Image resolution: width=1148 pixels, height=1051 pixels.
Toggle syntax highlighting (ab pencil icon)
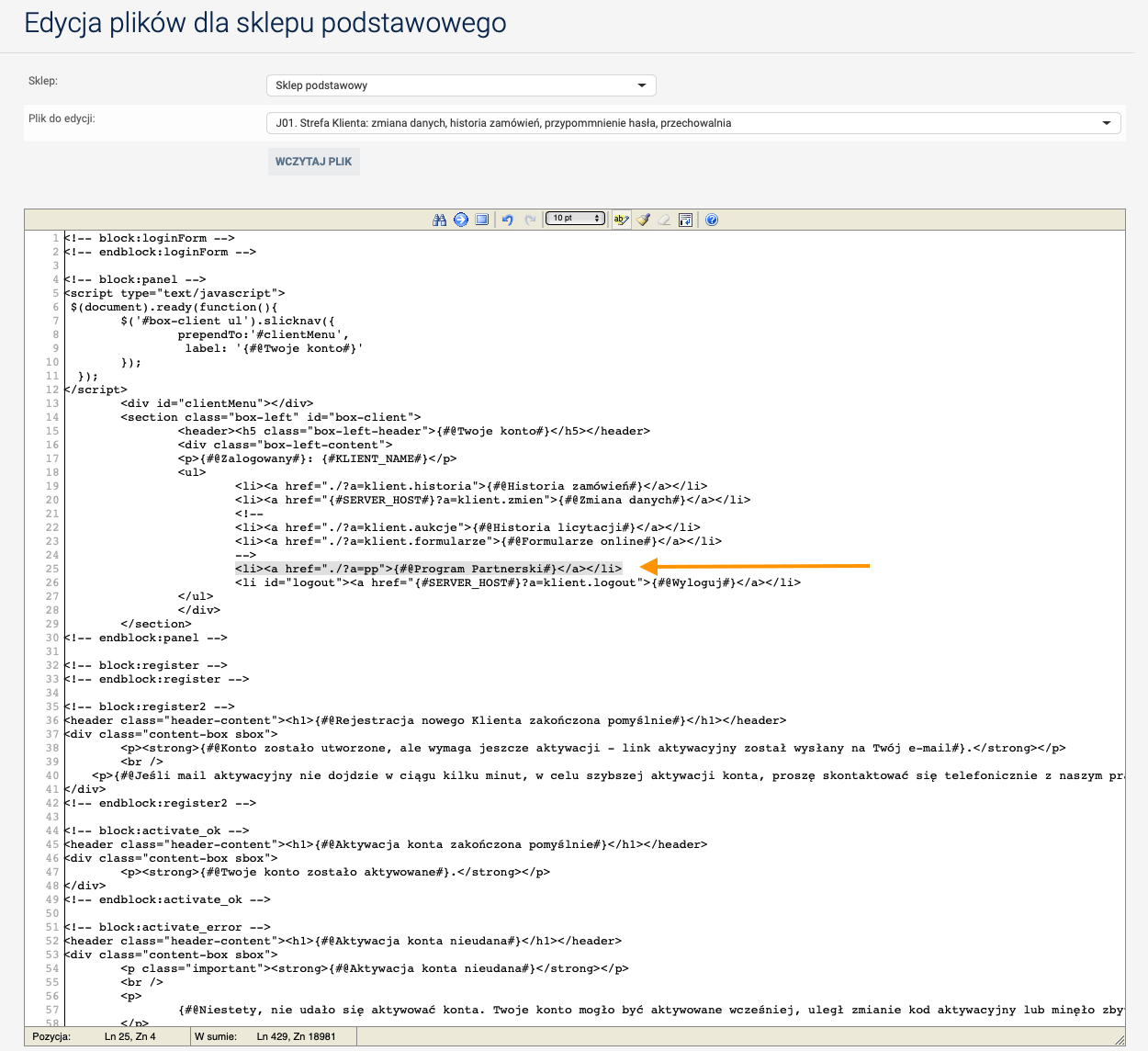(x=622, y=220)
